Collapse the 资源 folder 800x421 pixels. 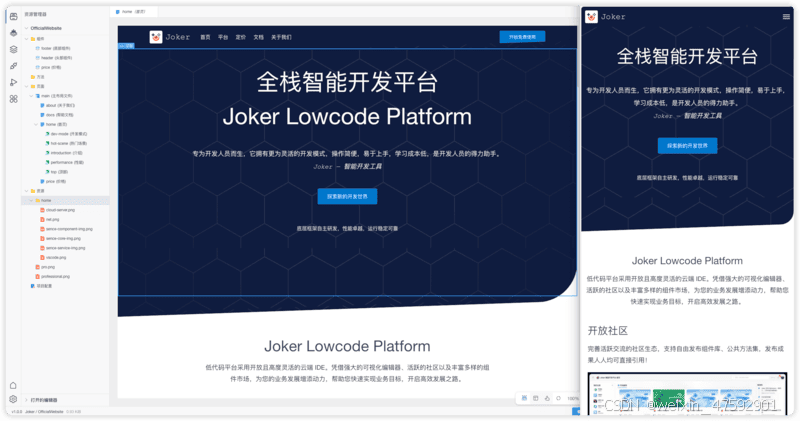(x=26, y=191)
